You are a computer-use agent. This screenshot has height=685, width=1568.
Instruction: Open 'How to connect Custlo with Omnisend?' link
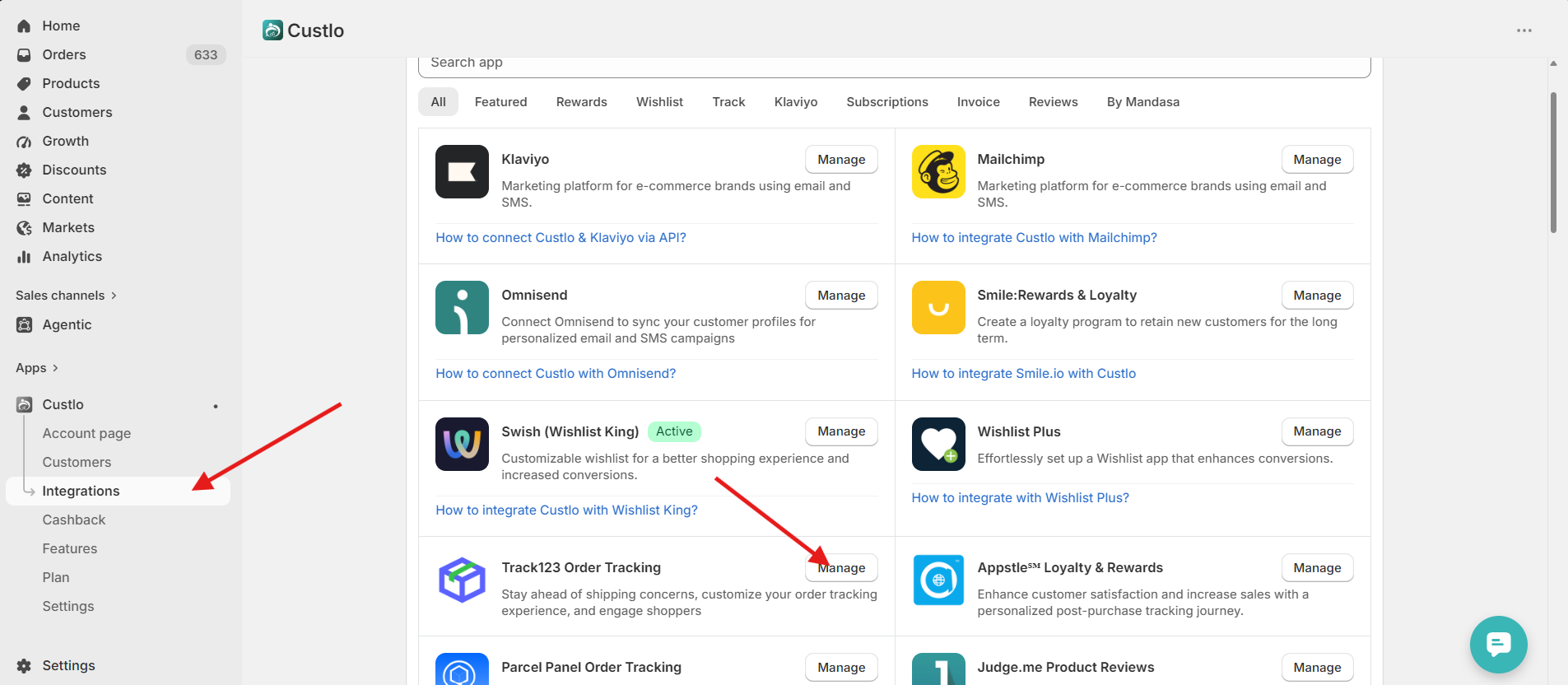(x=556, y=374)
